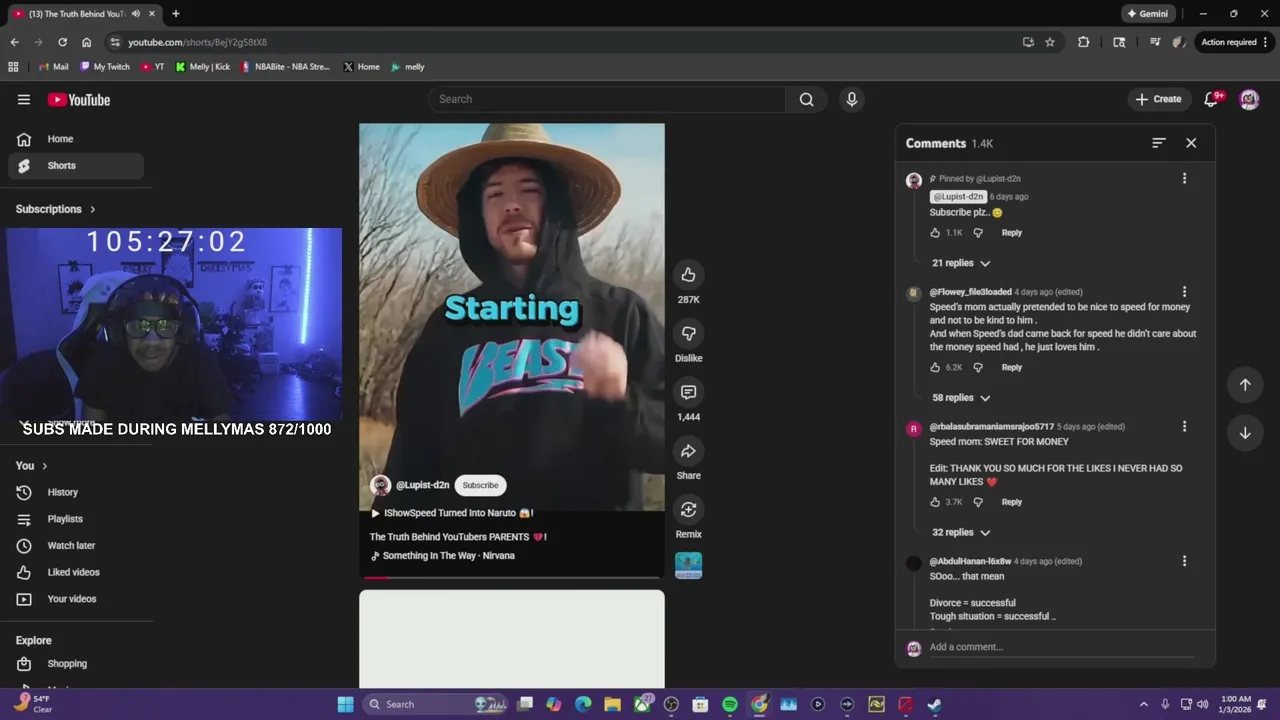The width and height of the screenshot is (1280, 720).
Task: Expand 58 replies
Action: [961, 398]
